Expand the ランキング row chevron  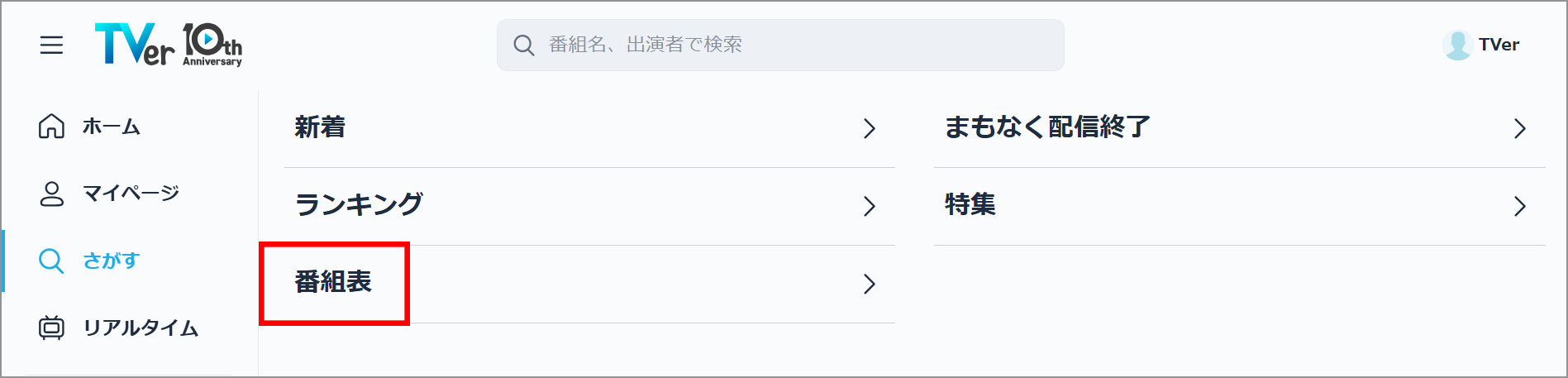869,206
